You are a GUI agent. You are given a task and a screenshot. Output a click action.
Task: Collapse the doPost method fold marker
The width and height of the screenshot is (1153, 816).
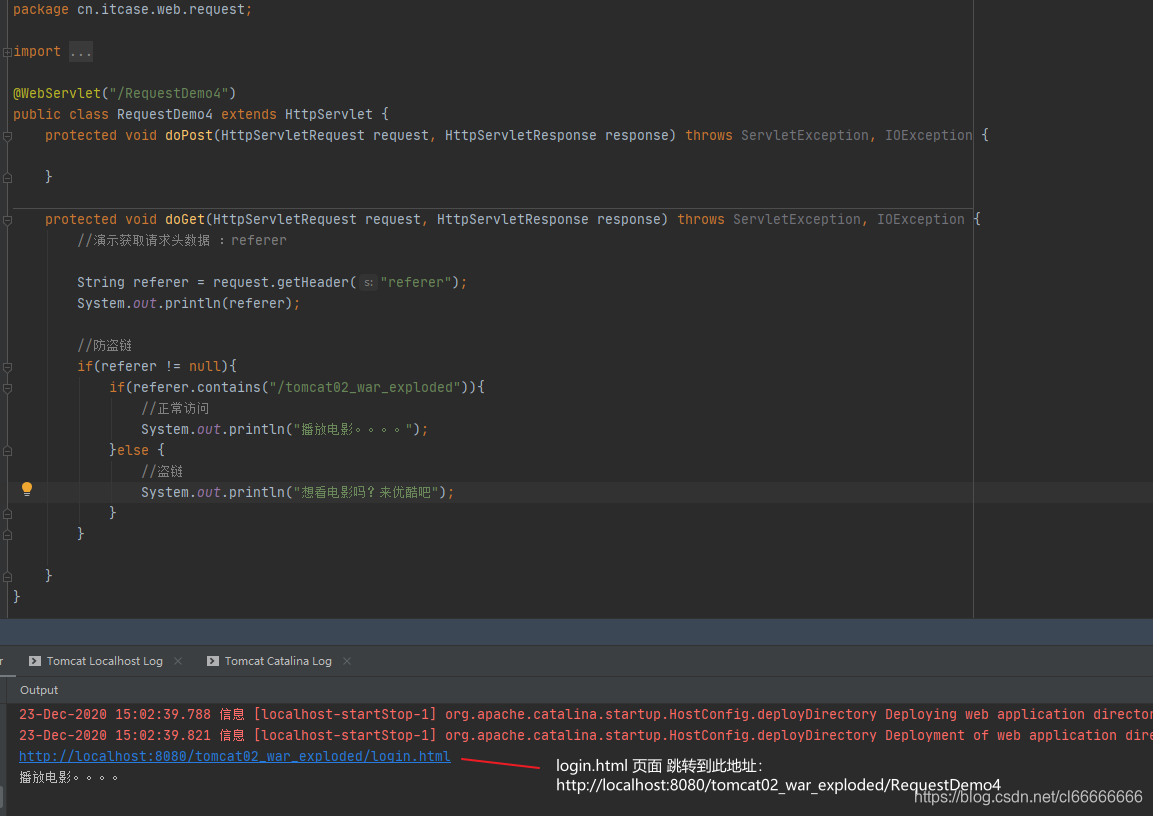(x=7, y=136)
